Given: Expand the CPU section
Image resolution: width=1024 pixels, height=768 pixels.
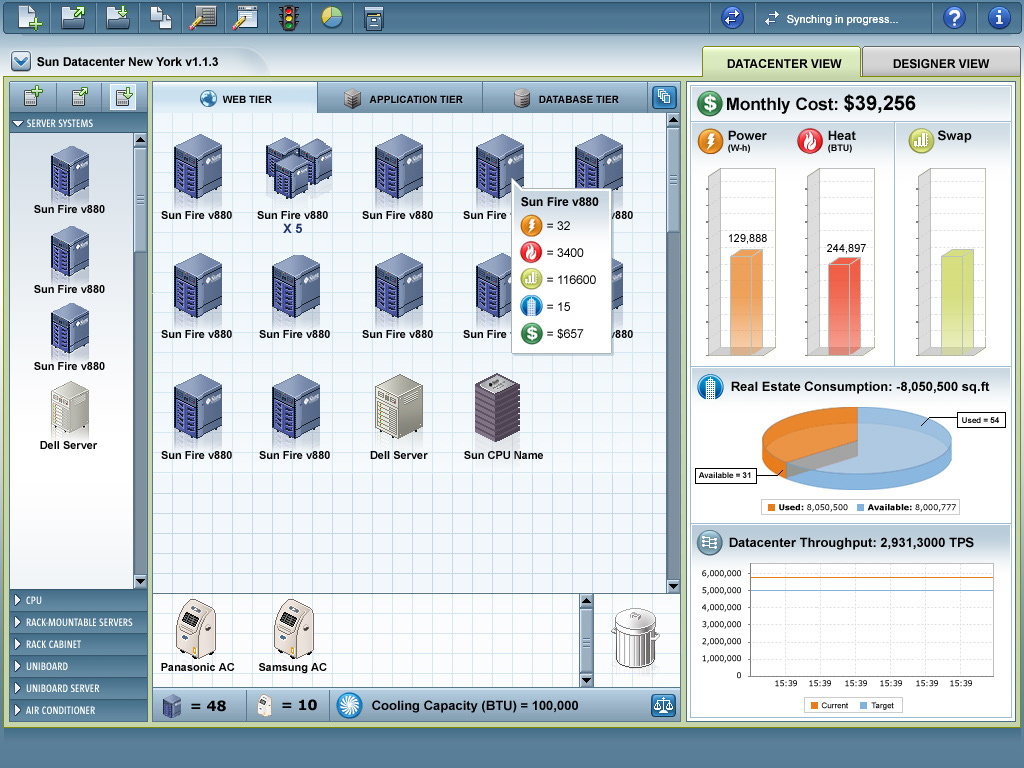Looking at the screenshot, I should pyautogui.click(x=78, y=600).
